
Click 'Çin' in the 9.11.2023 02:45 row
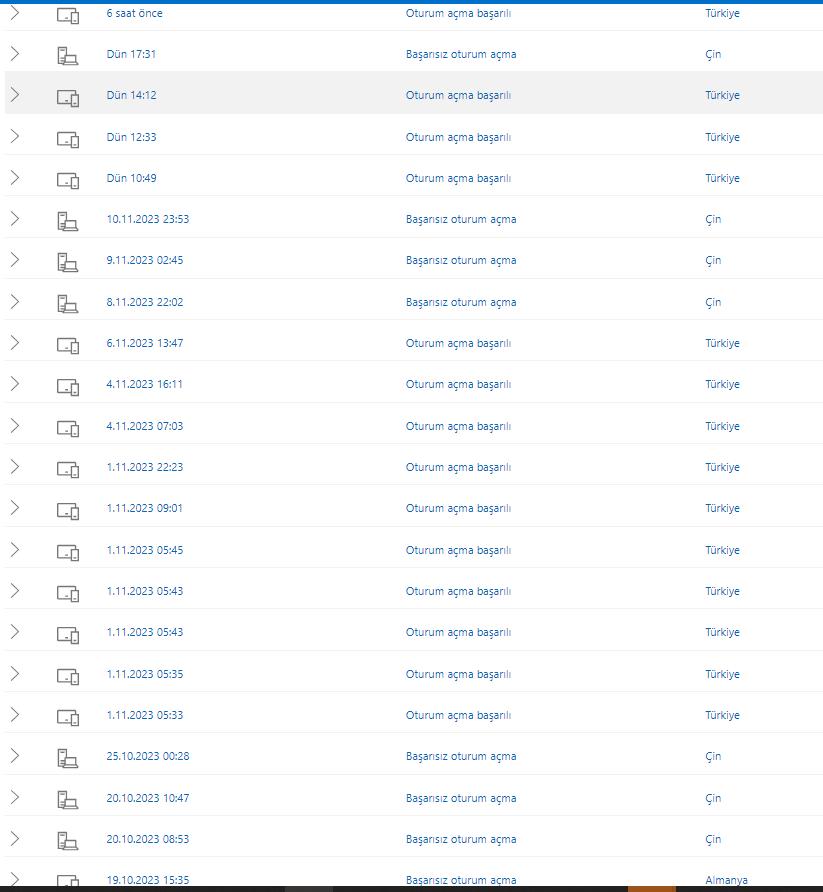tap(713, 261)
